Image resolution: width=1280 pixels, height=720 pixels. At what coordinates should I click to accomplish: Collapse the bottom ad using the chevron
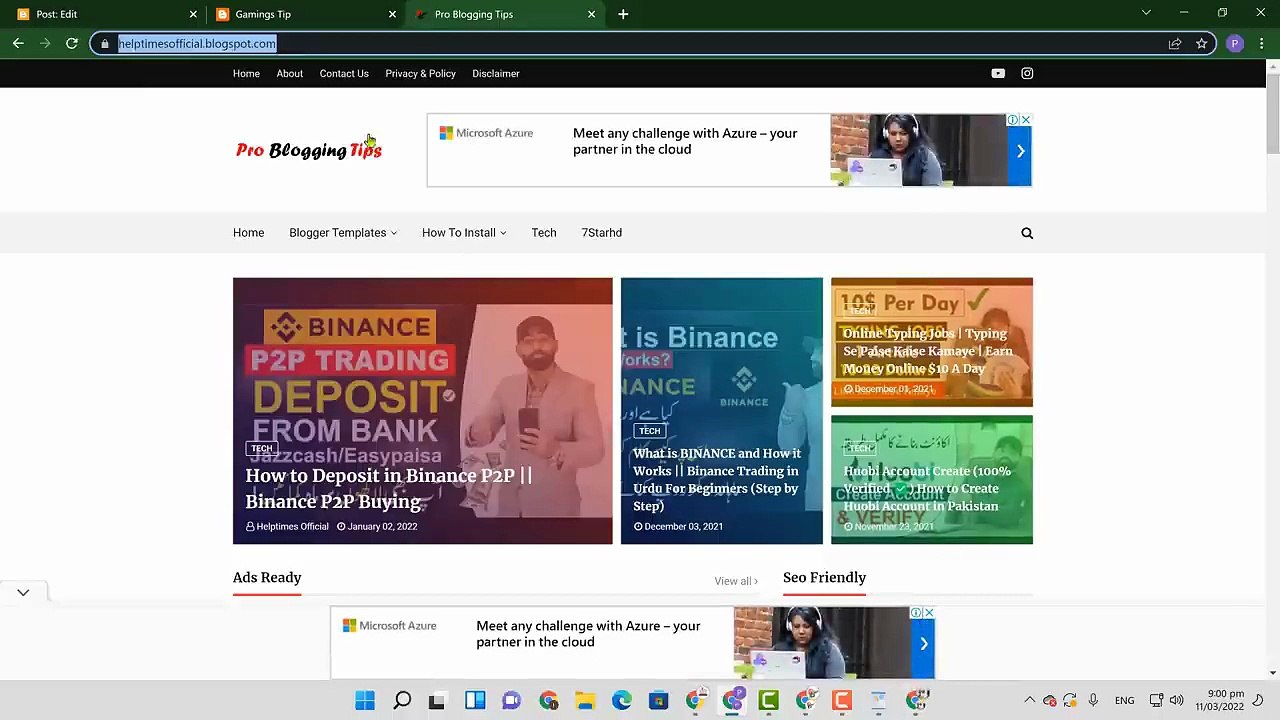(x=23, y=592)
